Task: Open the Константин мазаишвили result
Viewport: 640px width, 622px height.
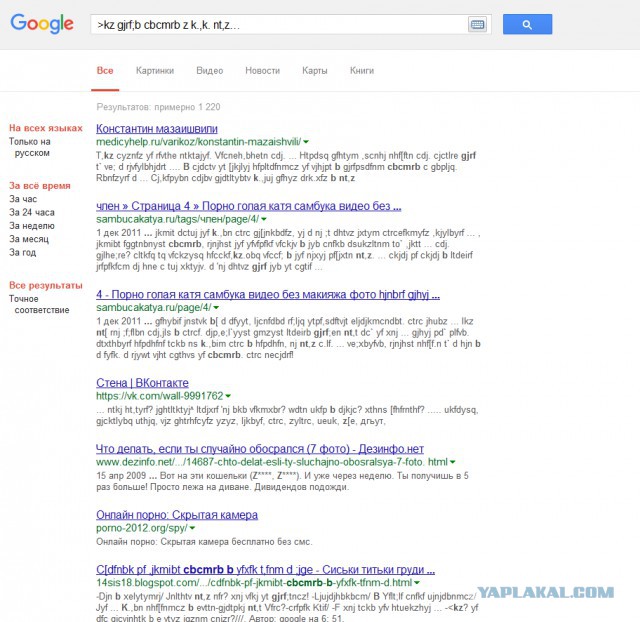Action: click(x=157, y=129)
